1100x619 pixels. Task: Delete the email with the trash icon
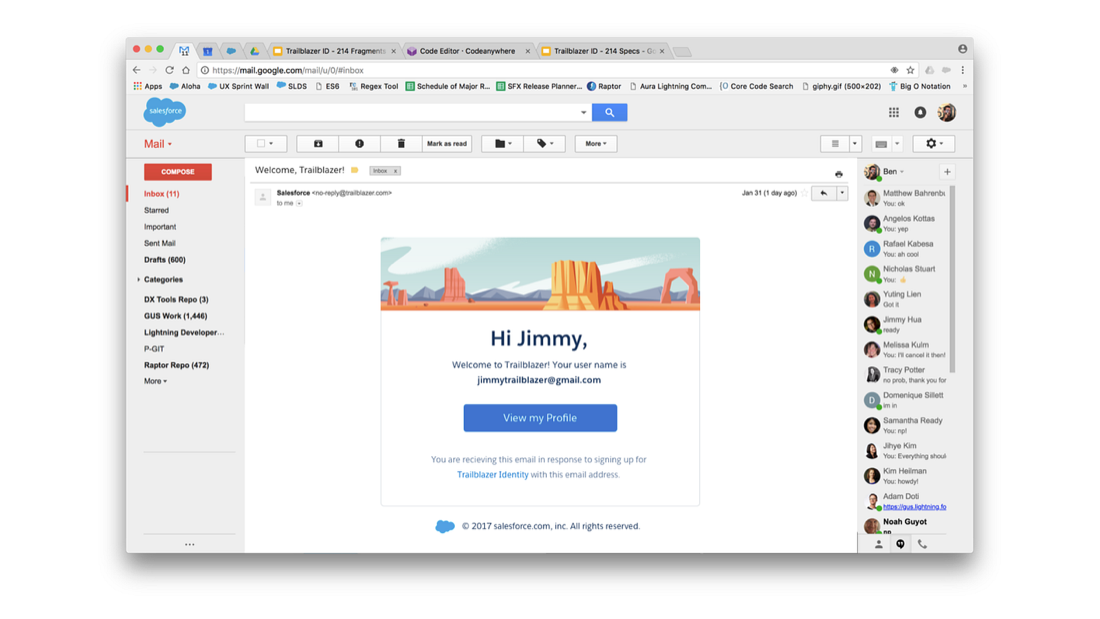pos(401,144)
